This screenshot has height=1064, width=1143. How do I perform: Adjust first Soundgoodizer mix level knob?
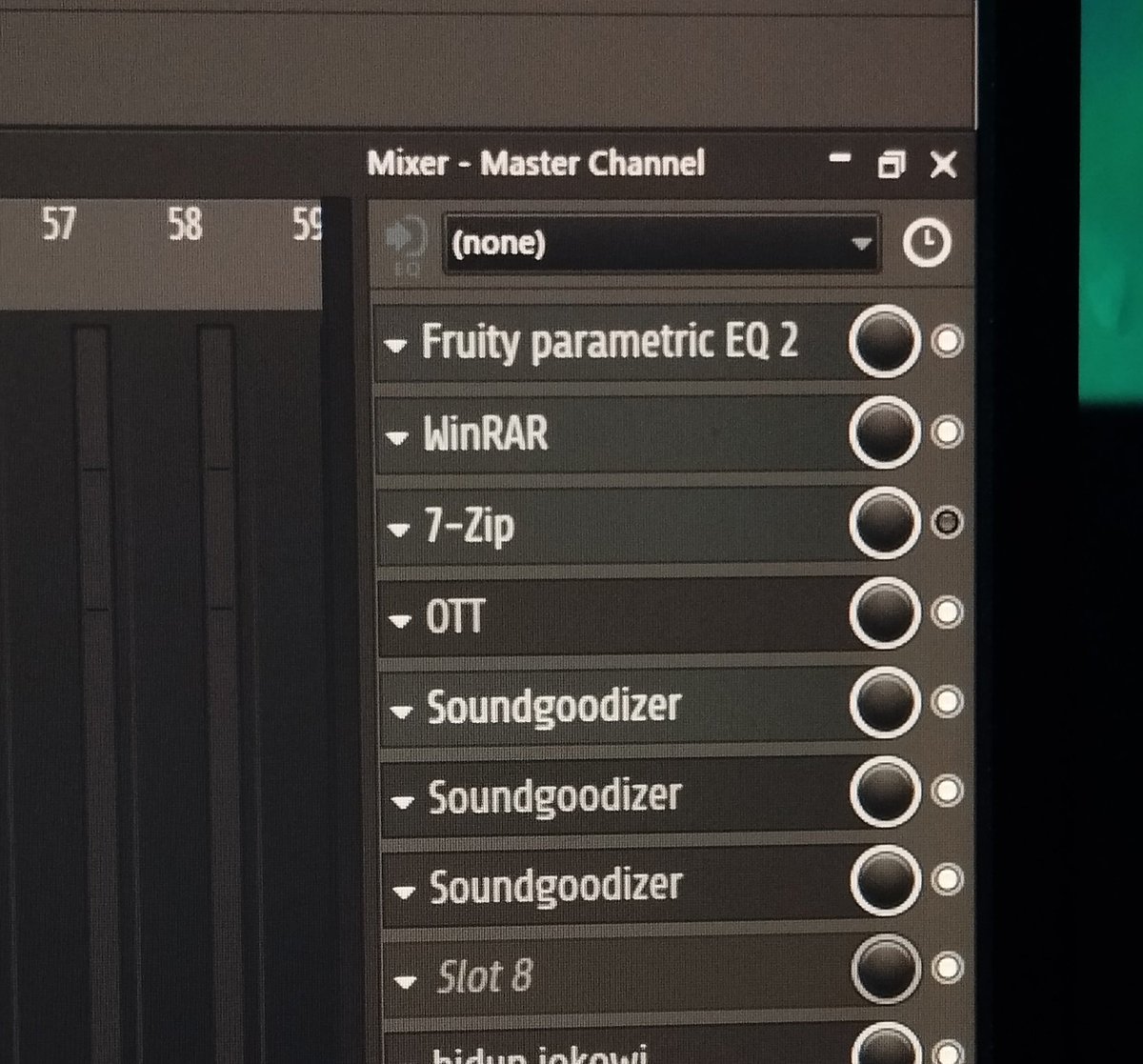coord(885,702)
